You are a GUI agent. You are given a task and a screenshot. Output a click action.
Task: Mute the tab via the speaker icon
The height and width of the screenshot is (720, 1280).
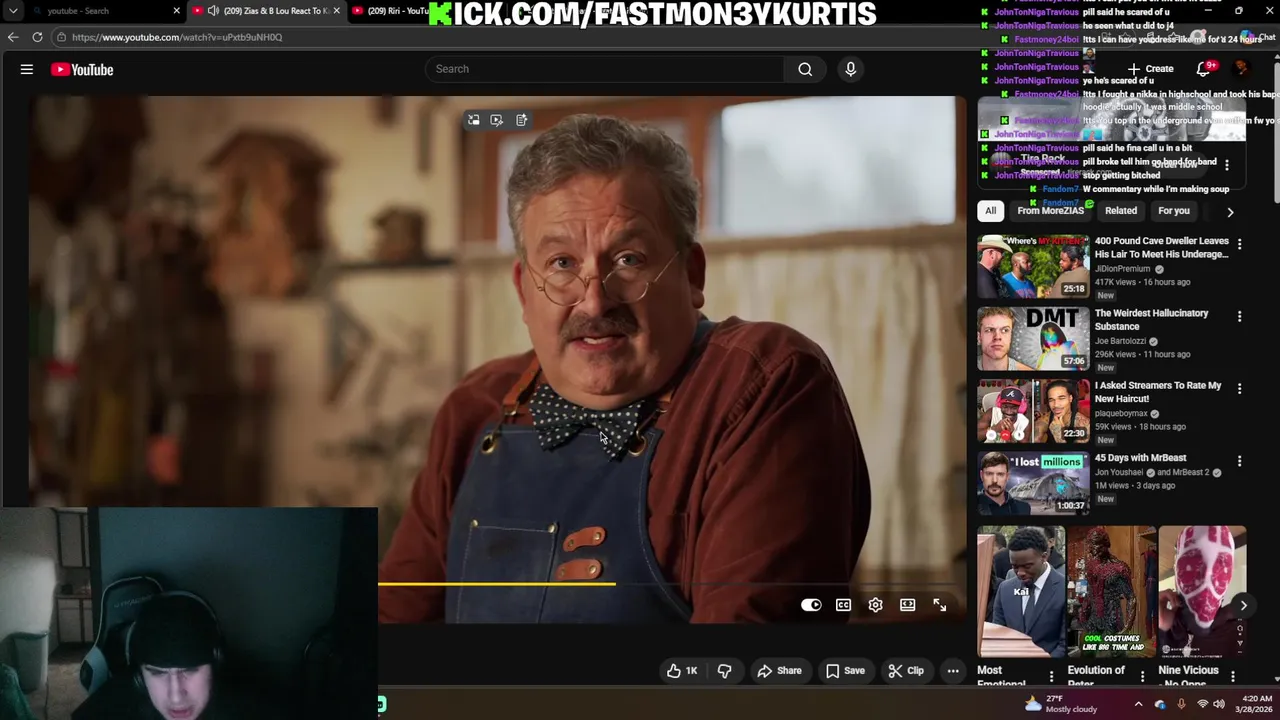[x=213, y=11]
